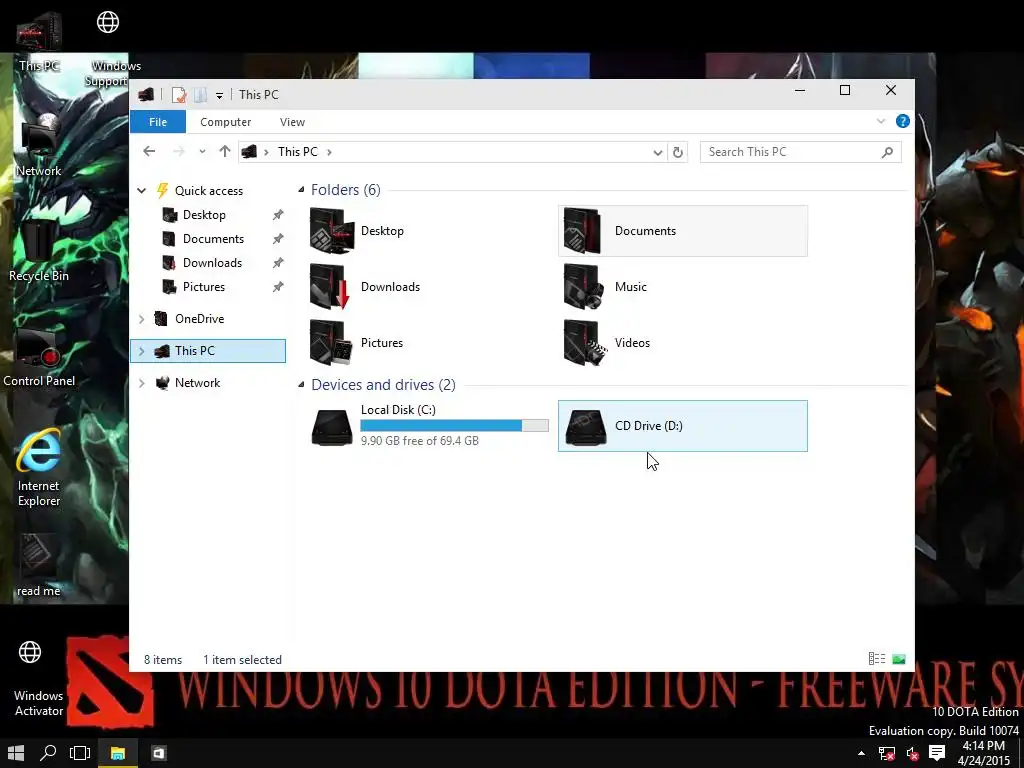Go up one level with up arrow
Screen dimensions: 1024x768
click(225, 152)
